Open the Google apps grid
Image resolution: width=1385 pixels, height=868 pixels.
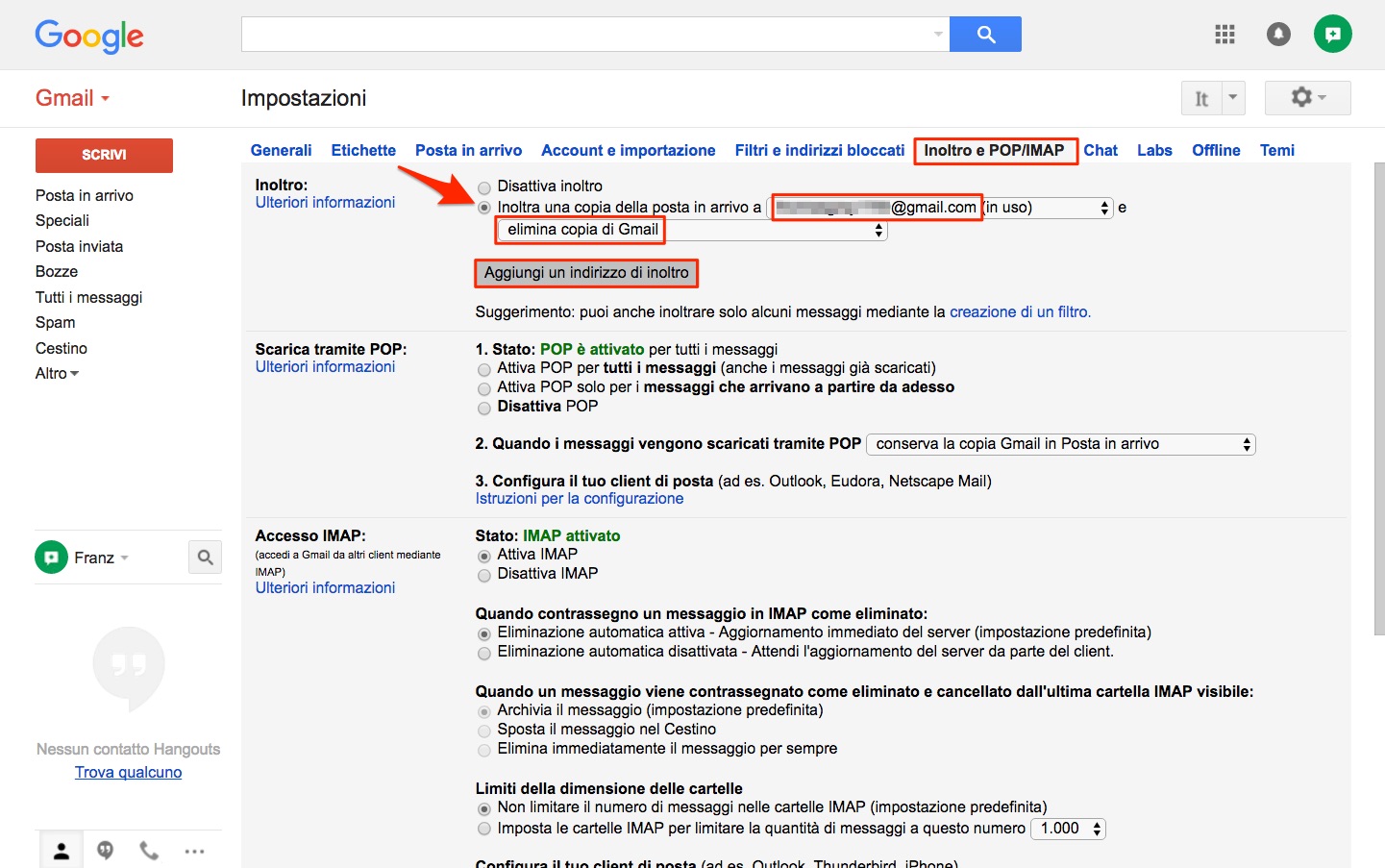[x=1224, y=35]
